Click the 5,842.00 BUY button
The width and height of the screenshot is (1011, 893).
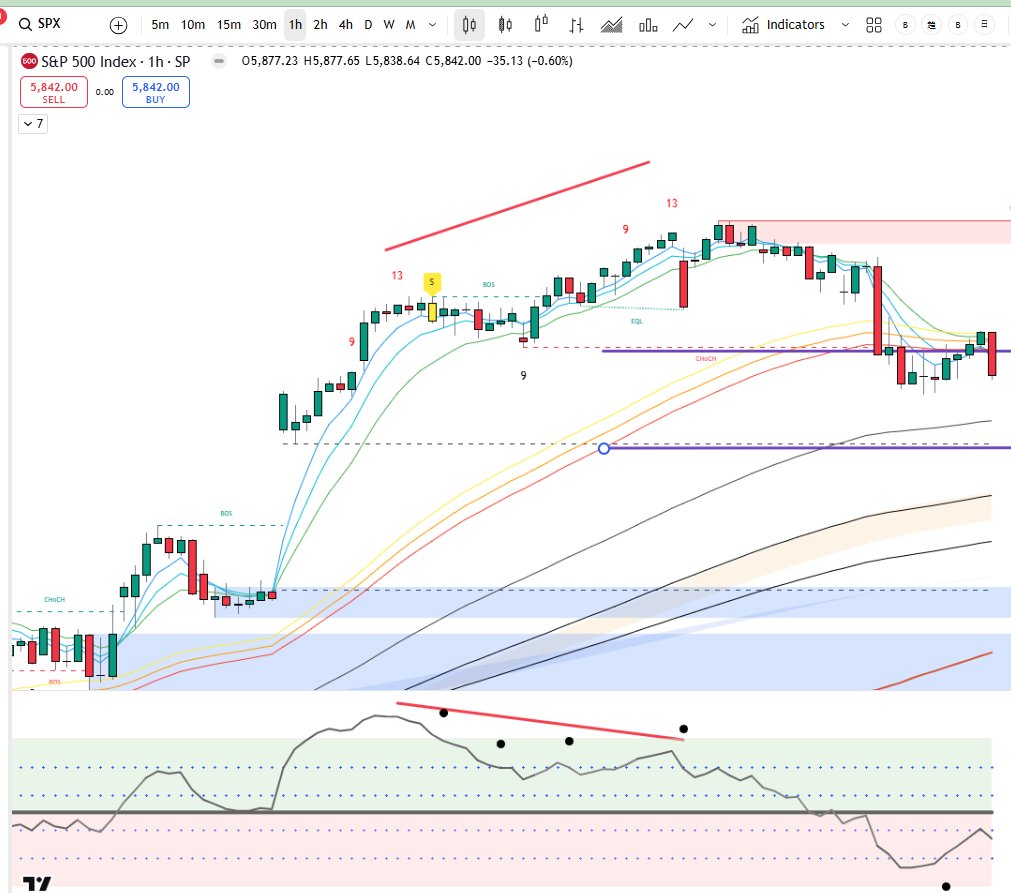tap(155, 92)
